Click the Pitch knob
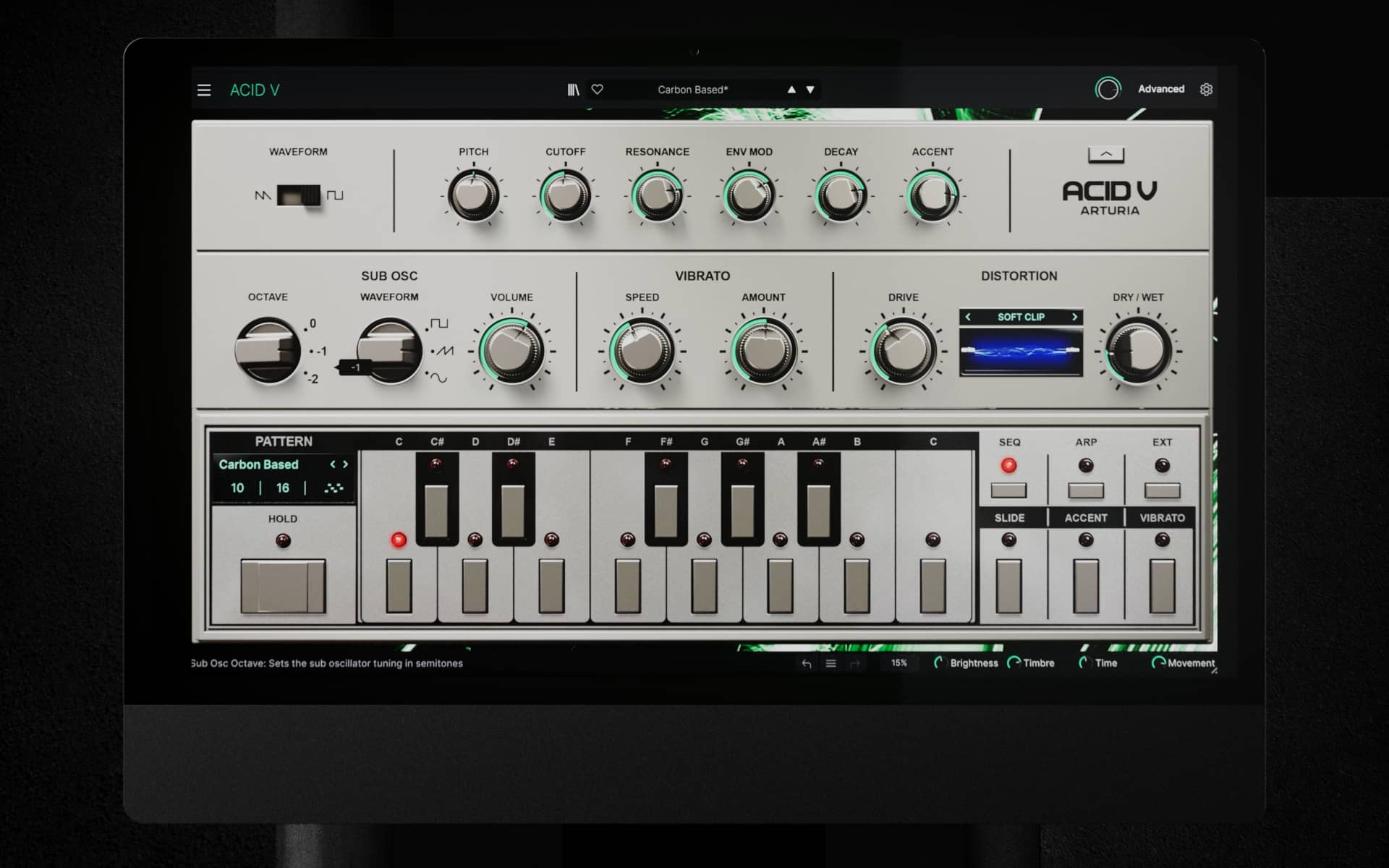 473,195
